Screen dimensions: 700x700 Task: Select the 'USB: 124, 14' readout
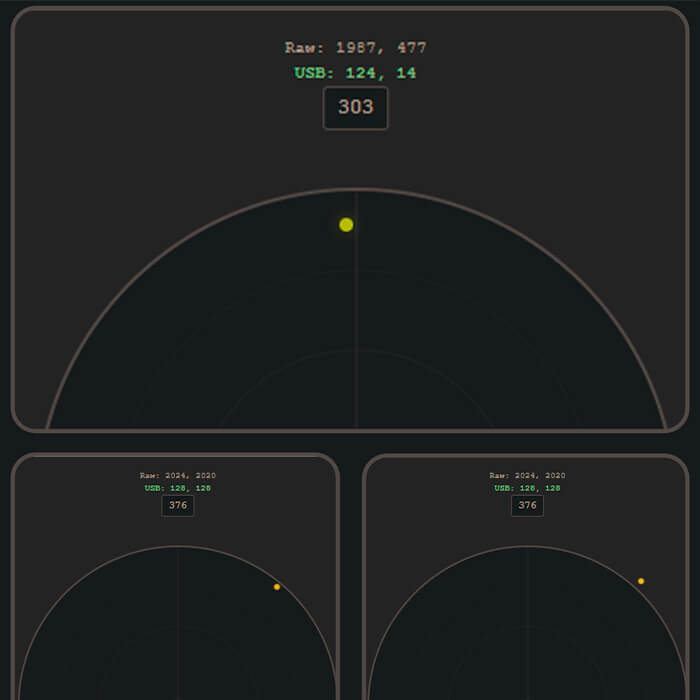(355, 73)
